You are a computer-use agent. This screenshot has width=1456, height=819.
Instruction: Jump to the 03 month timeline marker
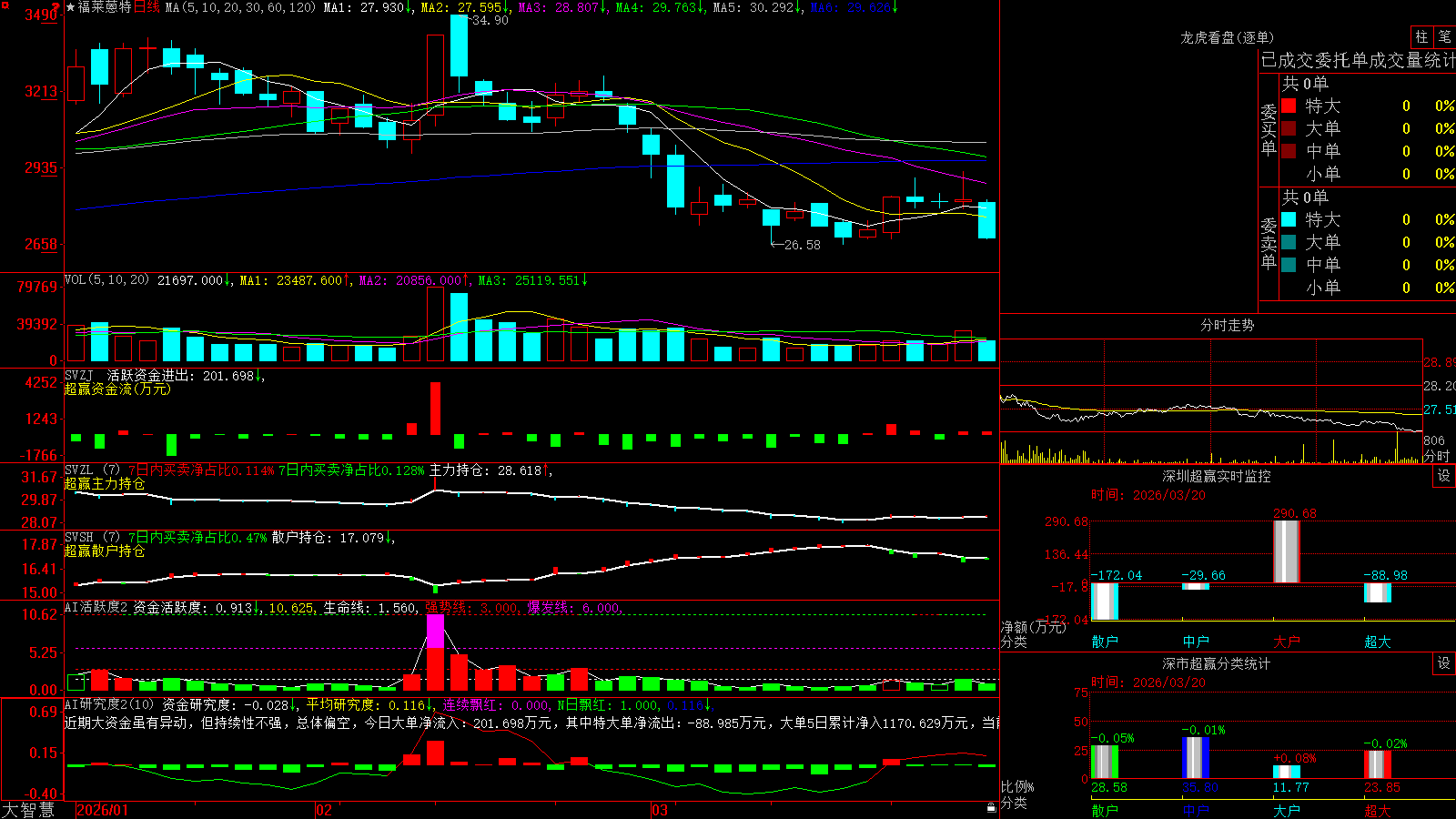(660, 810)
